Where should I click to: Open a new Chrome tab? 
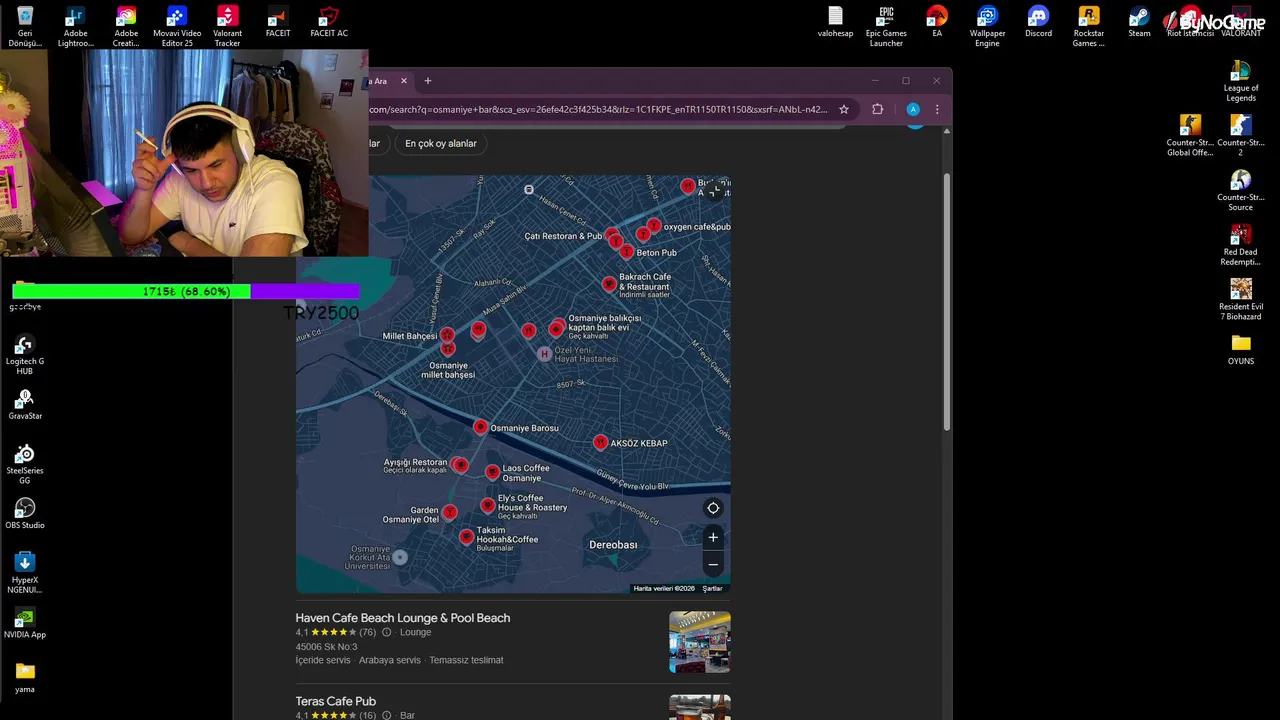tap(428, 81)
